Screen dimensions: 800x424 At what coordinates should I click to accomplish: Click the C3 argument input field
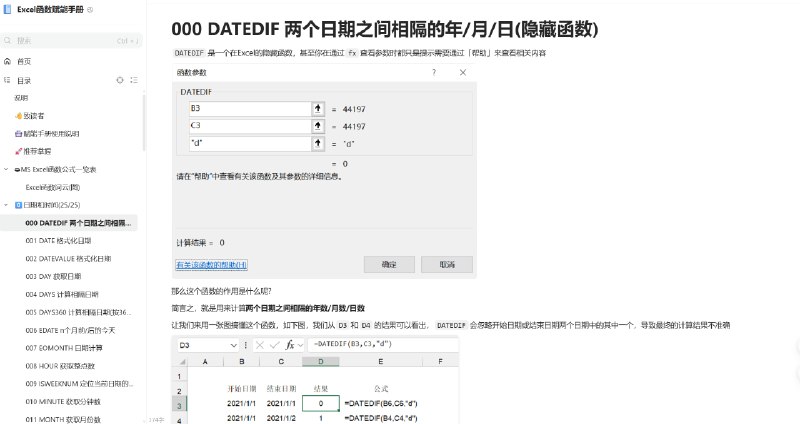pos(250,126)
